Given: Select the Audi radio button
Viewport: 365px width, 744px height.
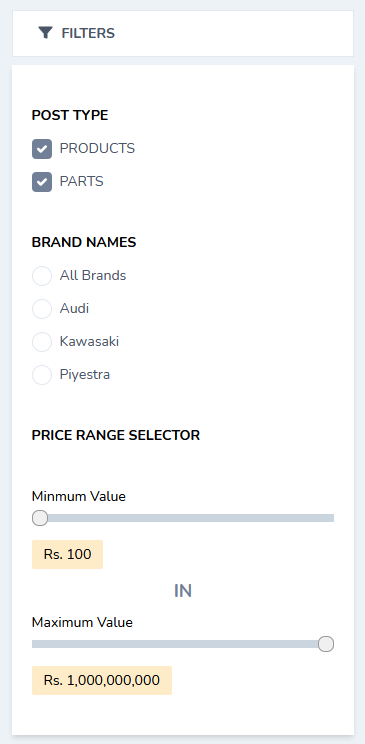Looking at the screenshot, I should click(x=42, y=309).
